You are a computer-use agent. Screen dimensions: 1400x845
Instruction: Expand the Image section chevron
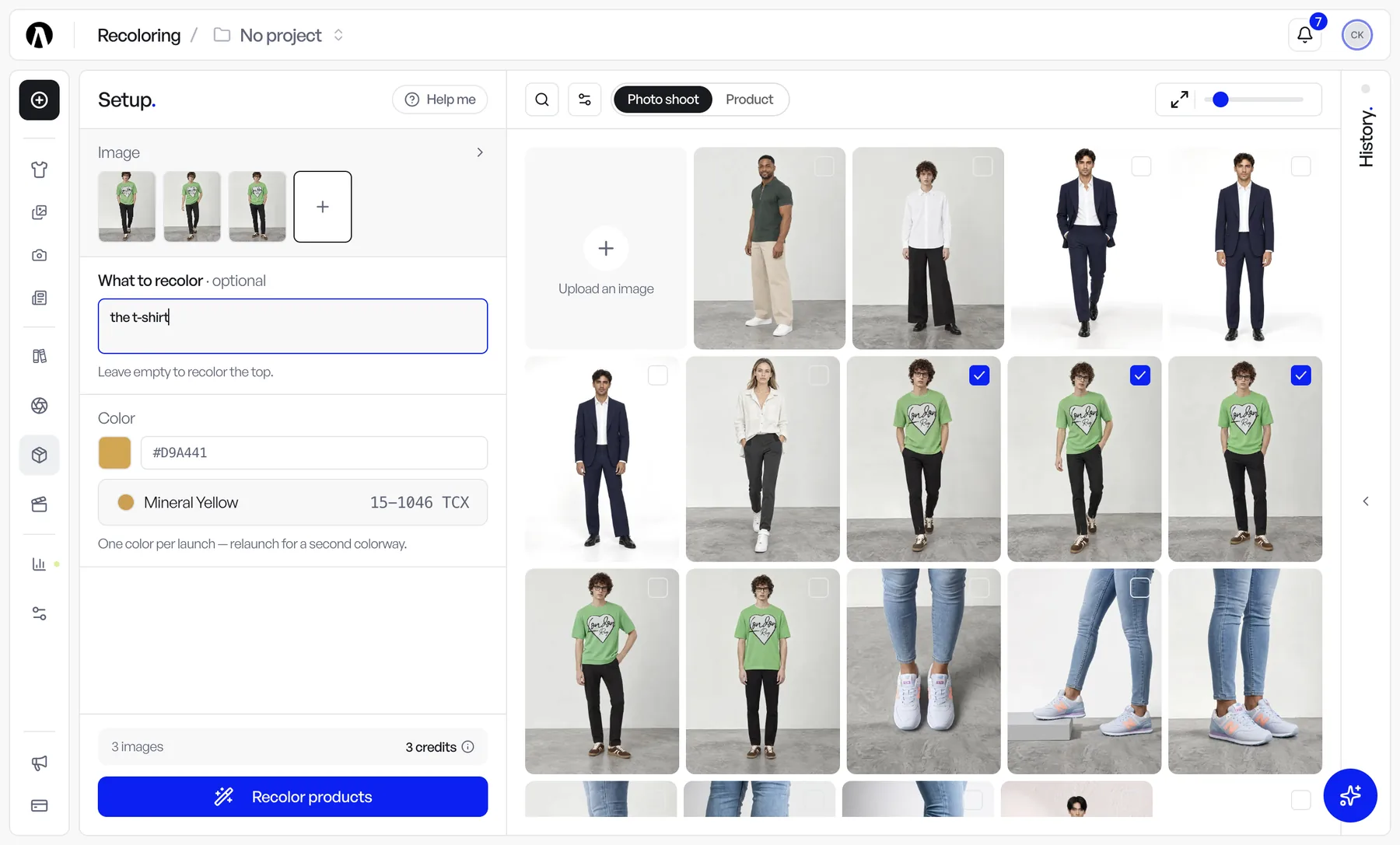tap(480, 152)
